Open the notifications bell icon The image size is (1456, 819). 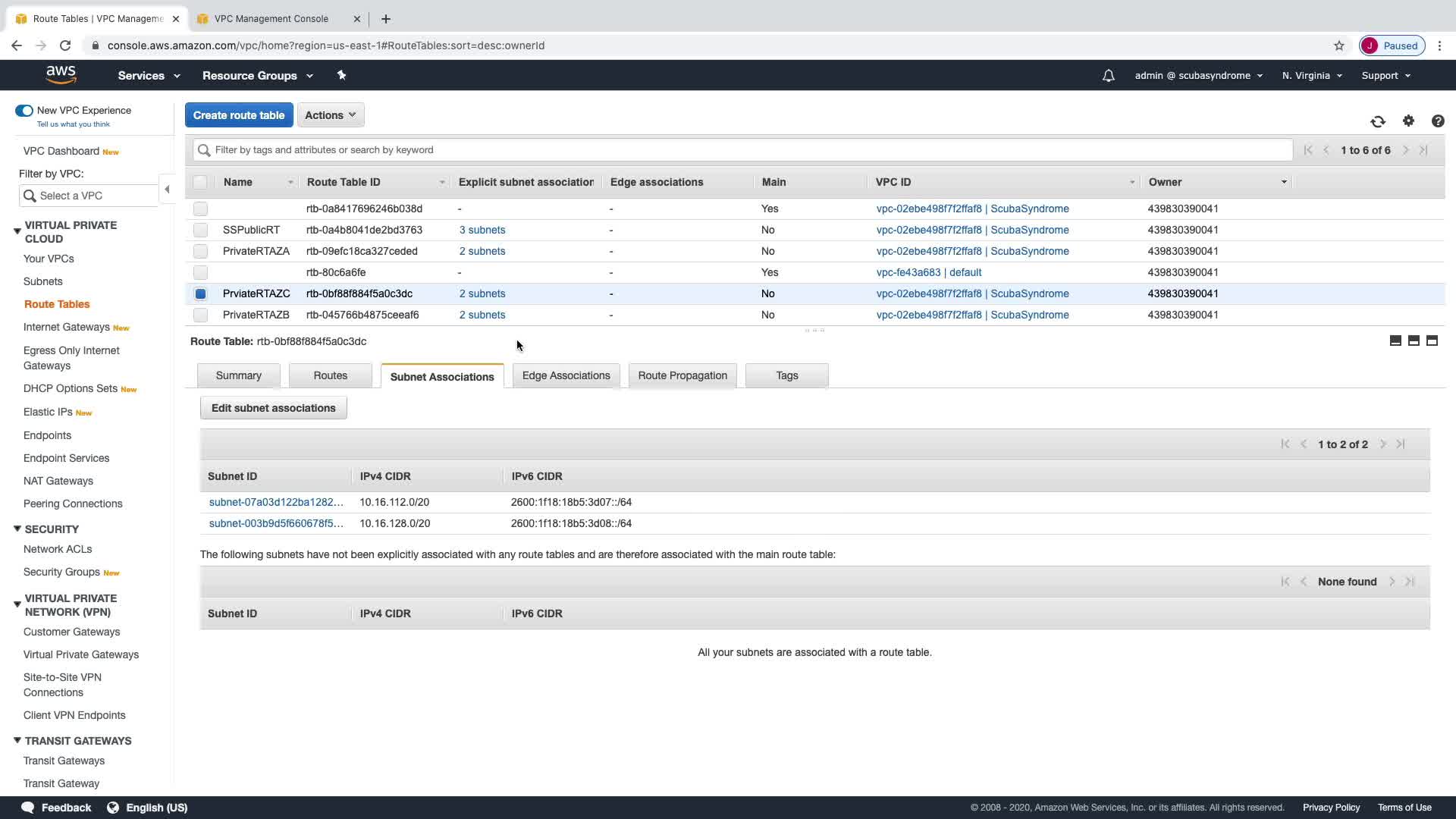pos(1108,76)
